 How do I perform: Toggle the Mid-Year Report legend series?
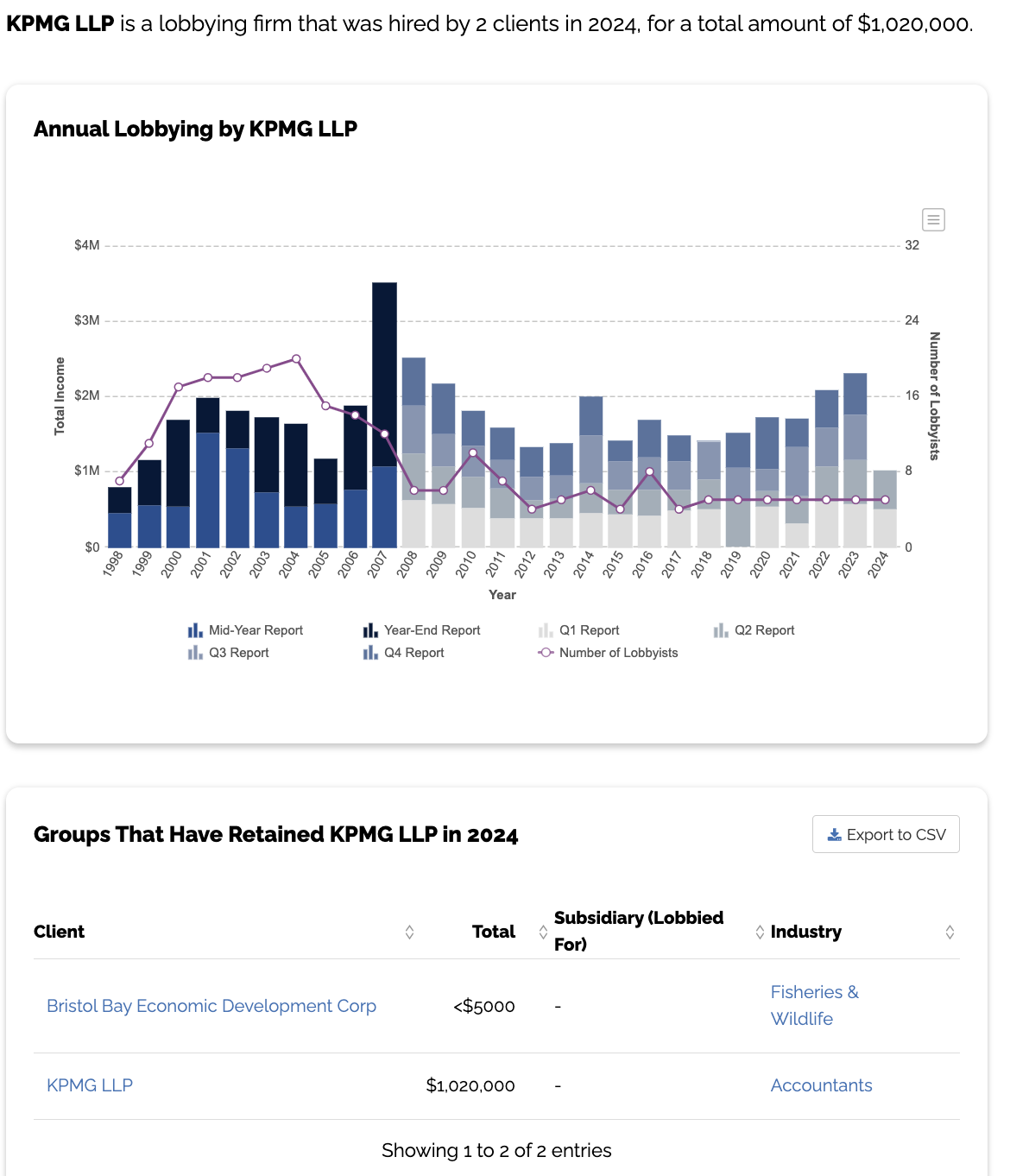245,630
